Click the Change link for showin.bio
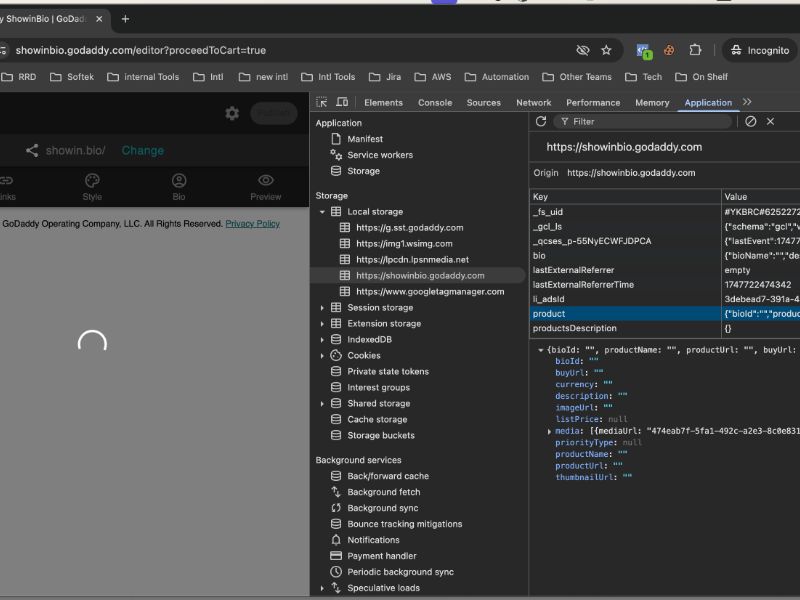The width and height of the screenshot is (800, 600). 142,151
